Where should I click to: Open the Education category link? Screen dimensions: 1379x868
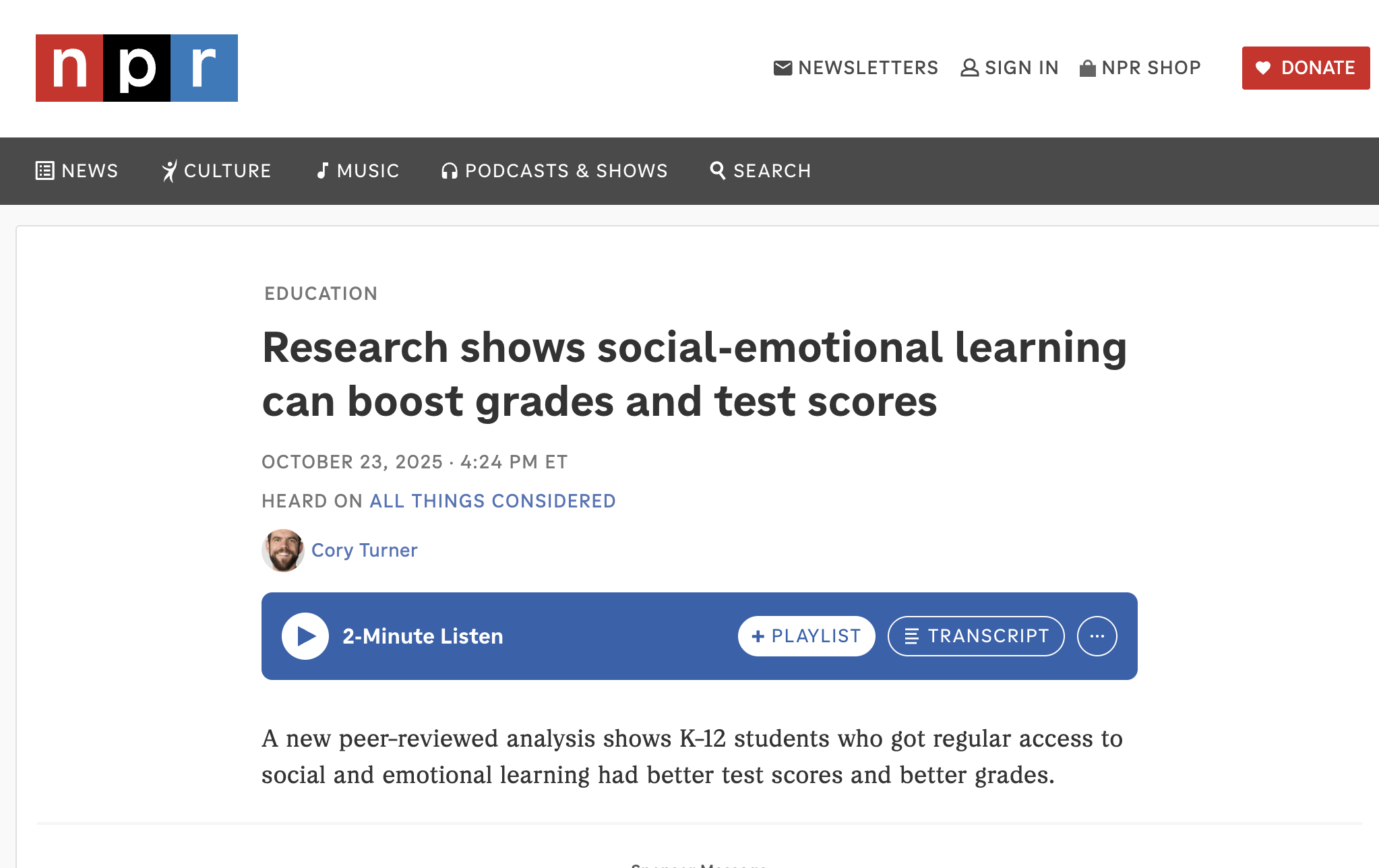(321, 294)
